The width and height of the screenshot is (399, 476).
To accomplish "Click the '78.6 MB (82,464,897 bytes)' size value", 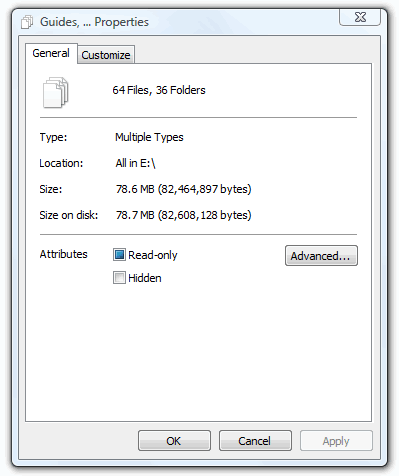I will click(x=183, y=189).
